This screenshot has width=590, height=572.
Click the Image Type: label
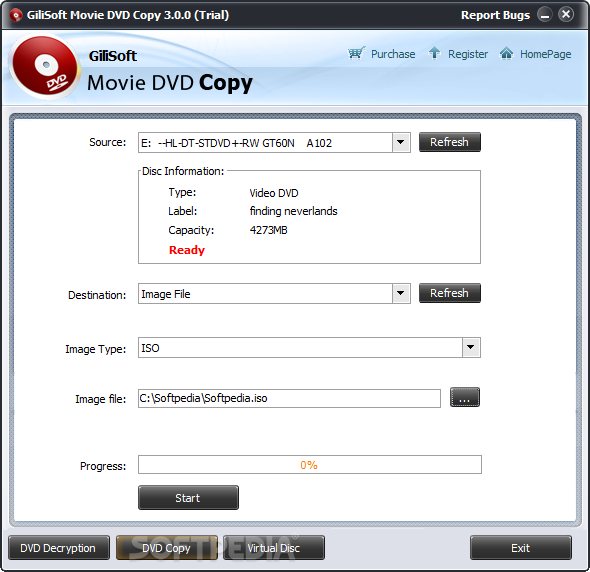(96, 349)
